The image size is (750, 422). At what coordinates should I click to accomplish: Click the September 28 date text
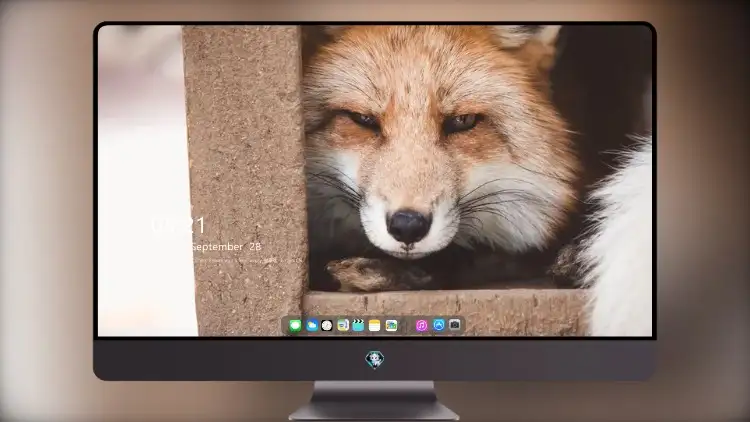[226, 247]
